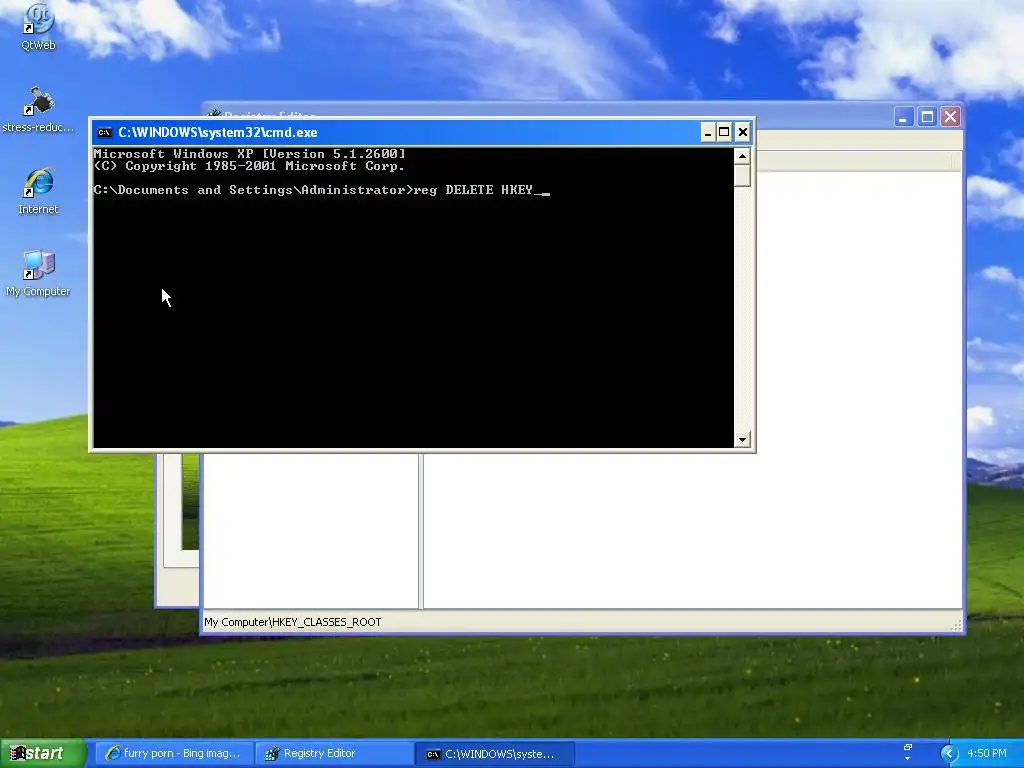This screenshot has height=768, width=1024.
Task: Close the Registry Editor window
Action: 950,117
